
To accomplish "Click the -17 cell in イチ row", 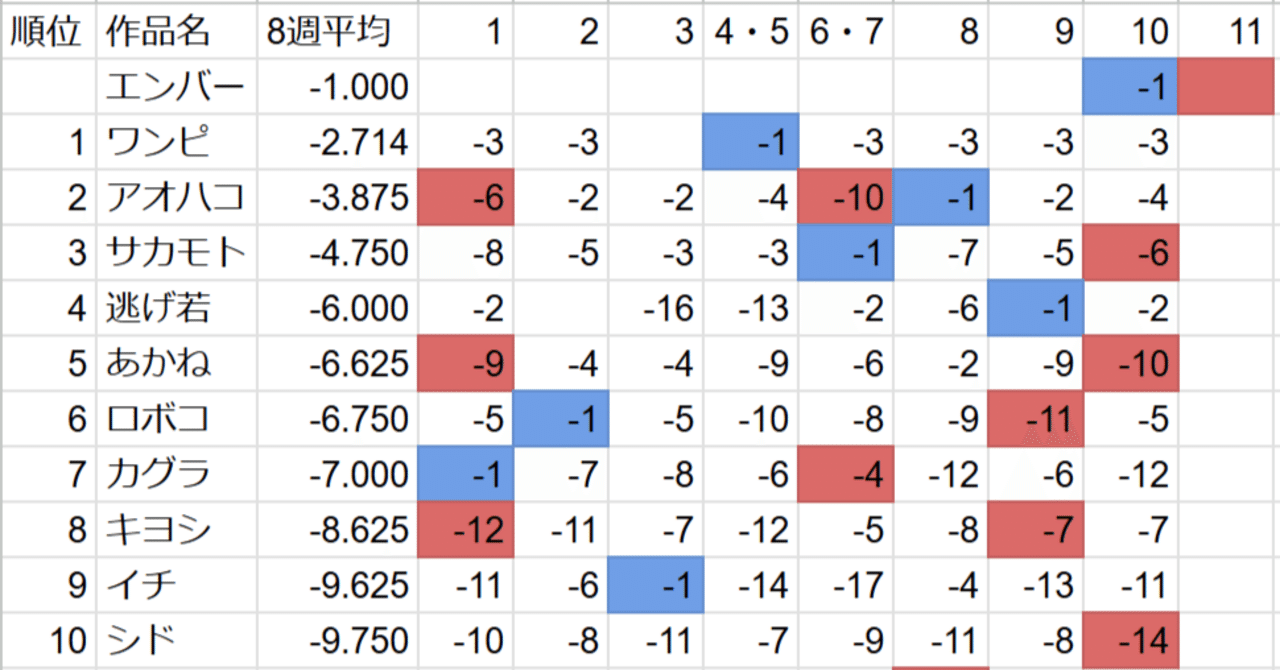I will (846, 584).
